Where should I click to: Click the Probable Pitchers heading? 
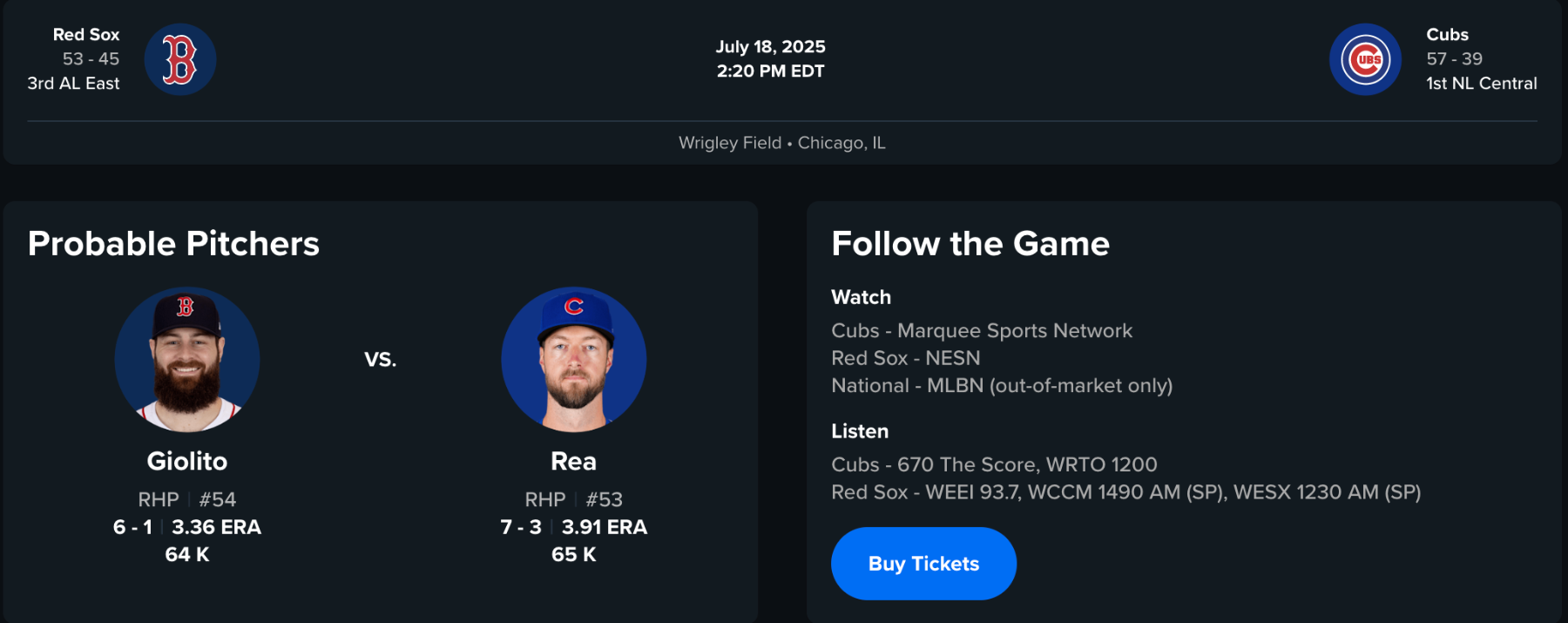(173, 244)
